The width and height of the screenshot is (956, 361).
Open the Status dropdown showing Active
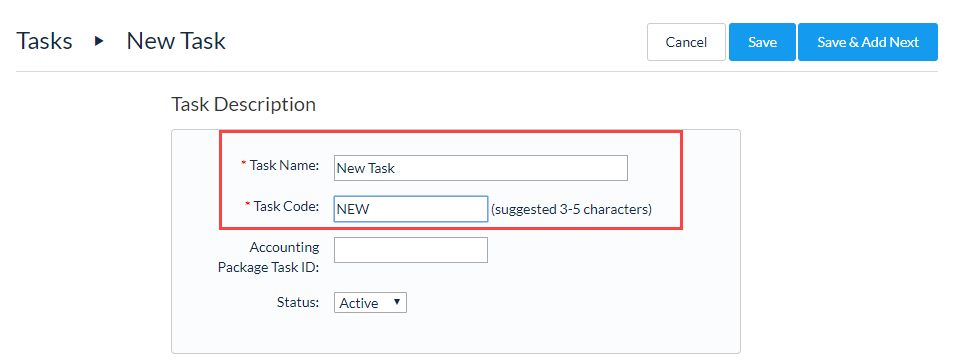370,303
